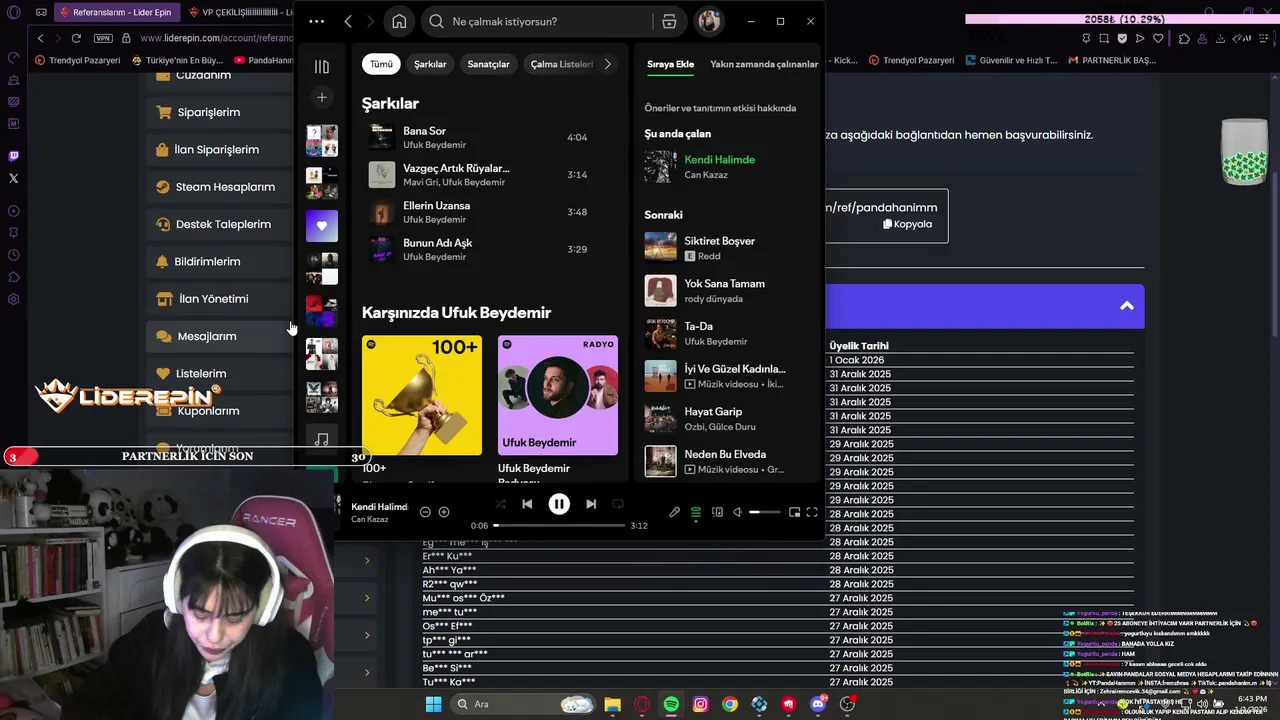1280x720 pixels.
Task: Click the Spotify search field
Action: [x=535, y=21]
